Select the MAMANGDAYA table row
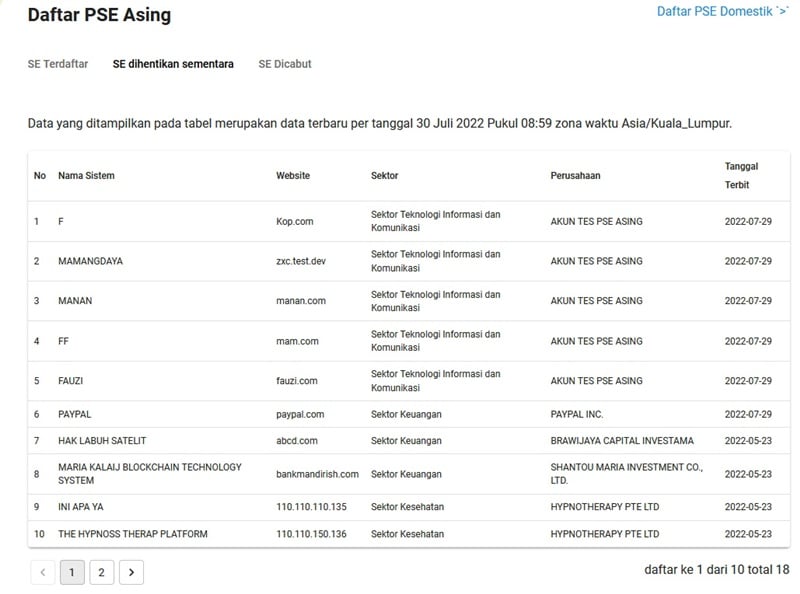This screenshot has width=800, height=594. [409, 261]
